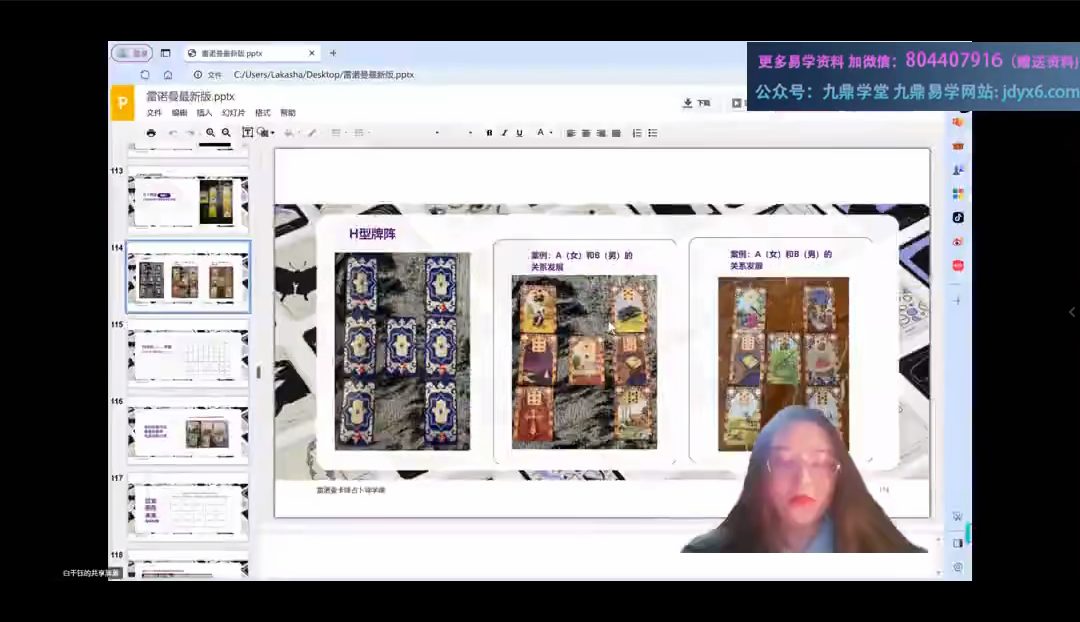The image size is (1080, 622).
Task: Open the 插入 menu
Action: [204, 113]
